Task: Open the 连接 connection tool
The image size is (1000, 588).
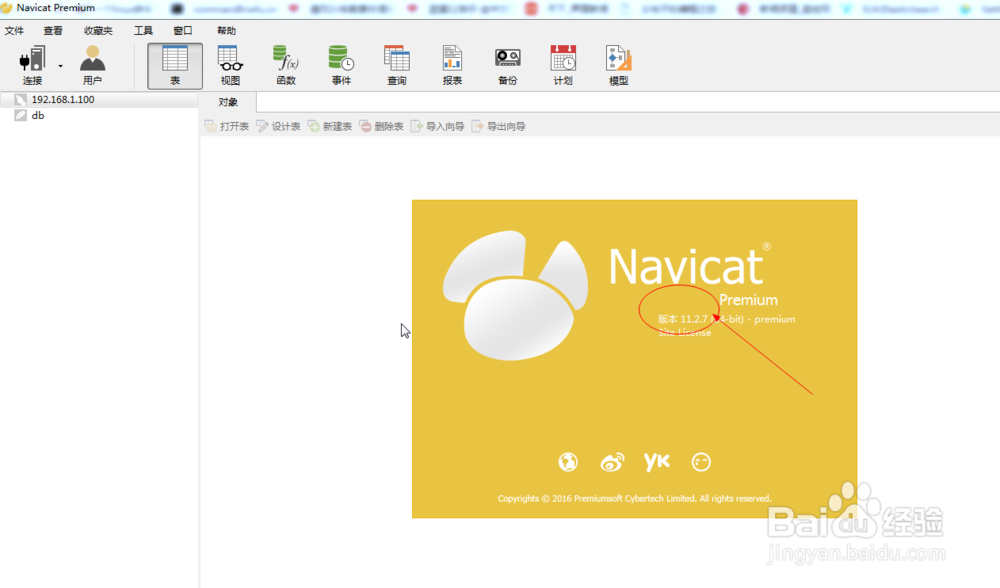Action: click(32, 65)
